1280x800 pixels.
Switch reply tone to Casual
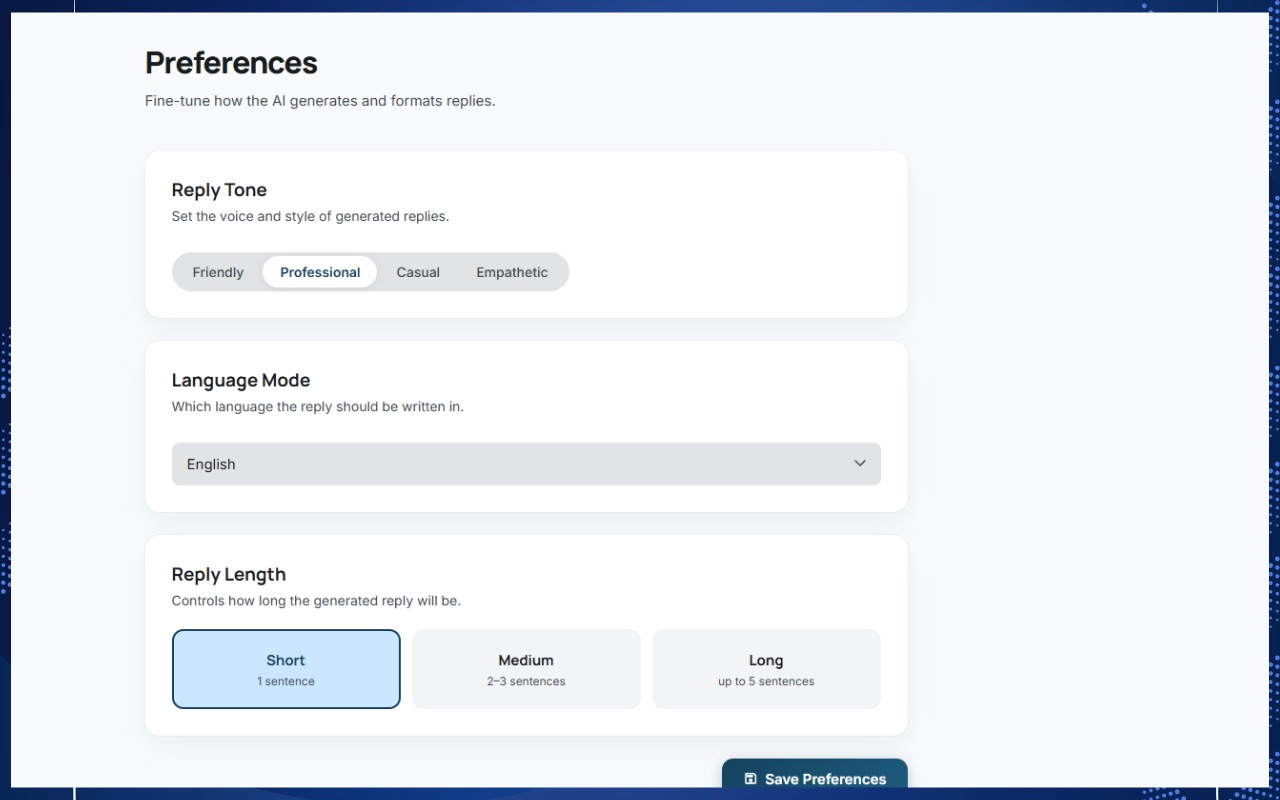tap(418, 272)
